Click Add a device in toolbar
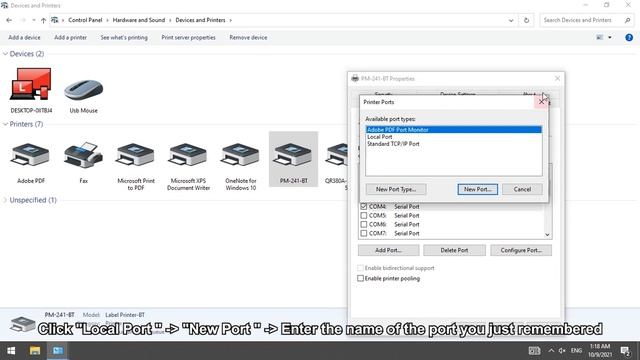 coord(24,38)
